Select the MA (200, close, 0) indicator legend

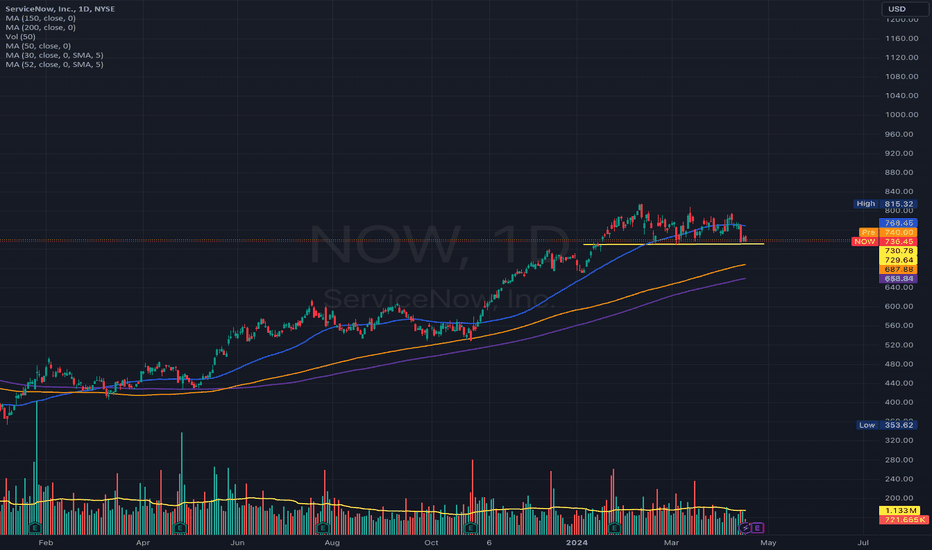40,27
